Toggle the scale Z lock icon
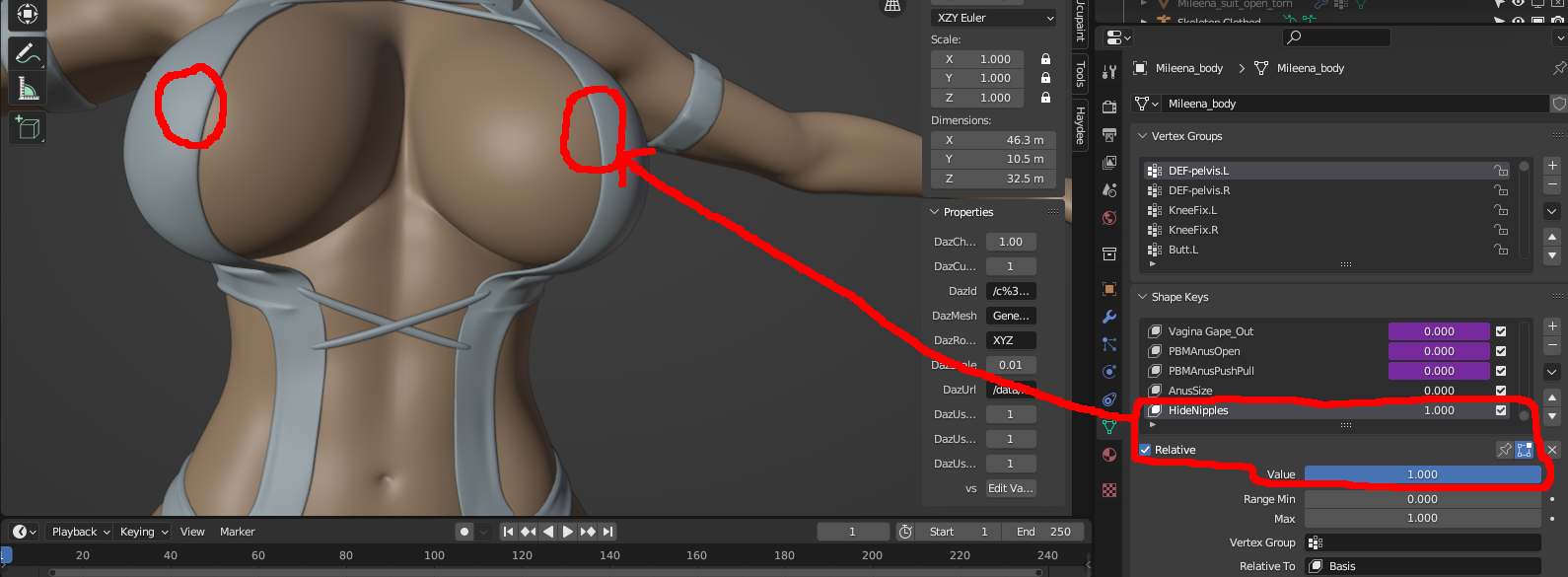The height and width of the screenshot is (577, 1568). (1045, 98)
